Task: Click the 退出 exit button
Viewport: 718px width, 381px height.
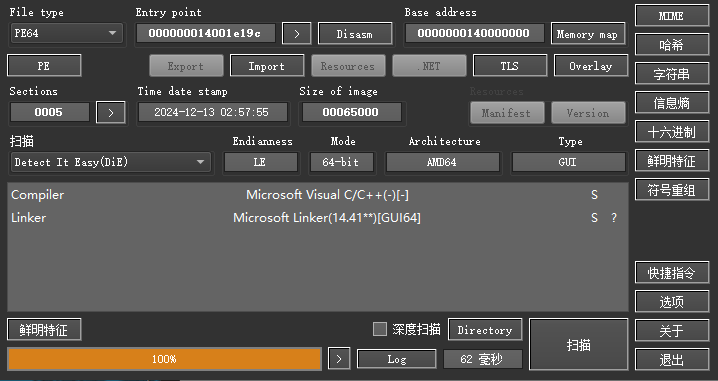Action: pos(672,360)
